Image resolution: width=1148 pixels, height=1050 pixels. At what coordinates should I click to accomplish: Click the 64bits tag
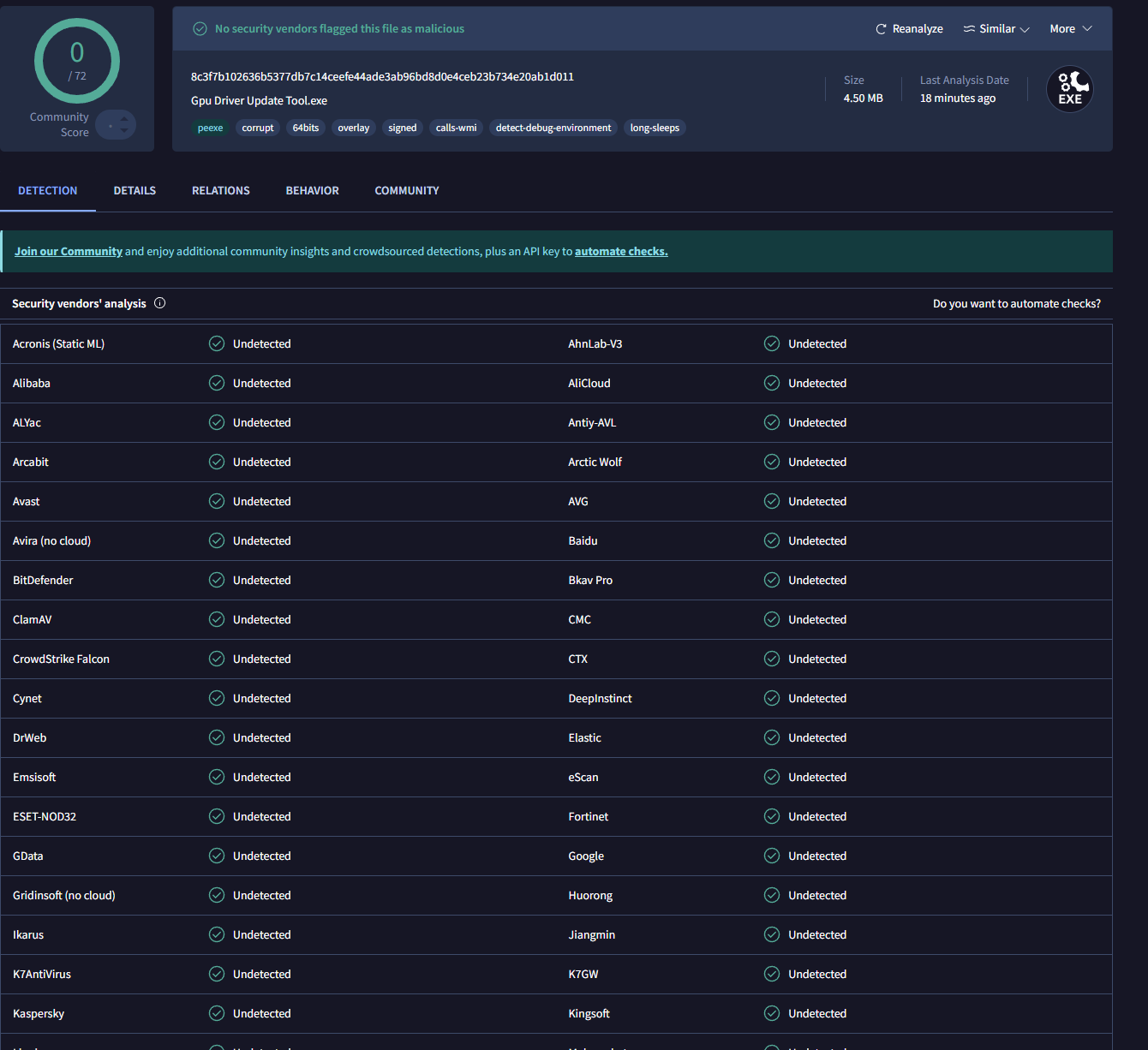point(306,128)
